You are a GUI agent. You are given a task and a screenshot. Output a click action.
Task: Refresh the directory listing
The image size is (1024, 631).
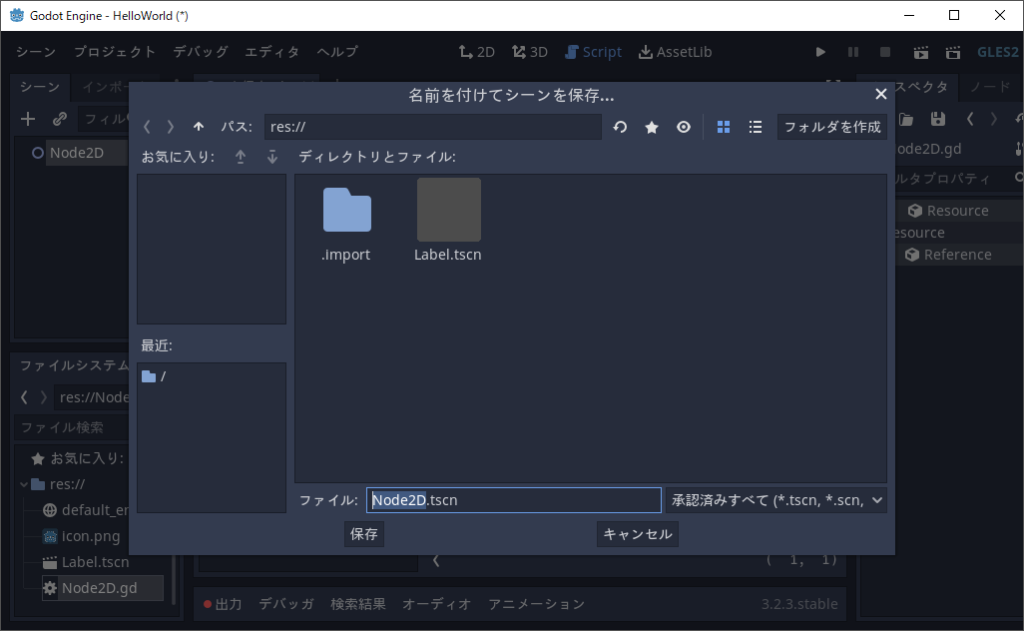pos(621,127)
